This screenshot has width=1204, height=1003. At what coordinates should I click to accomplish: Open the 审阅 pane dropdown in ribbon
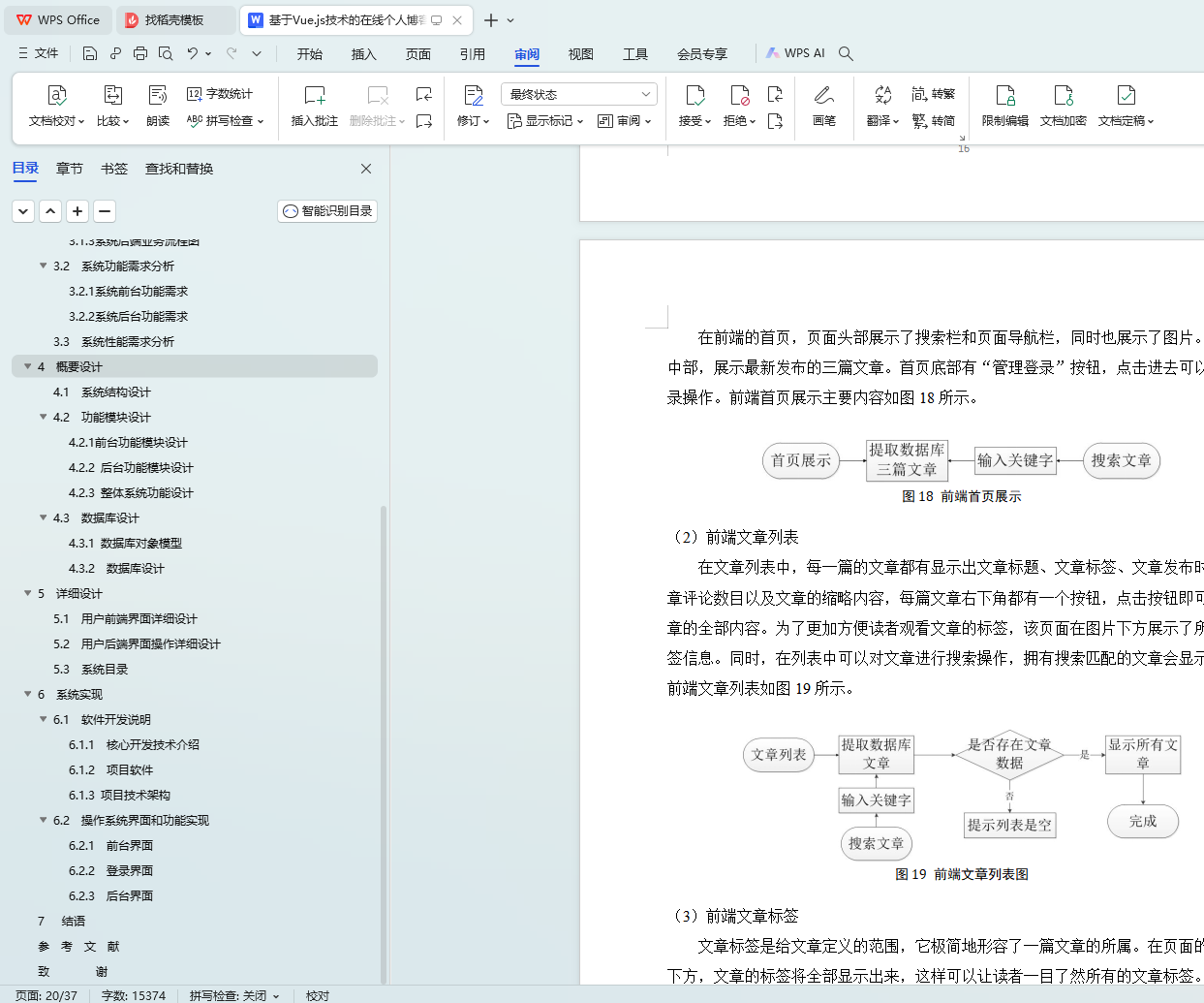coord(625,121)
